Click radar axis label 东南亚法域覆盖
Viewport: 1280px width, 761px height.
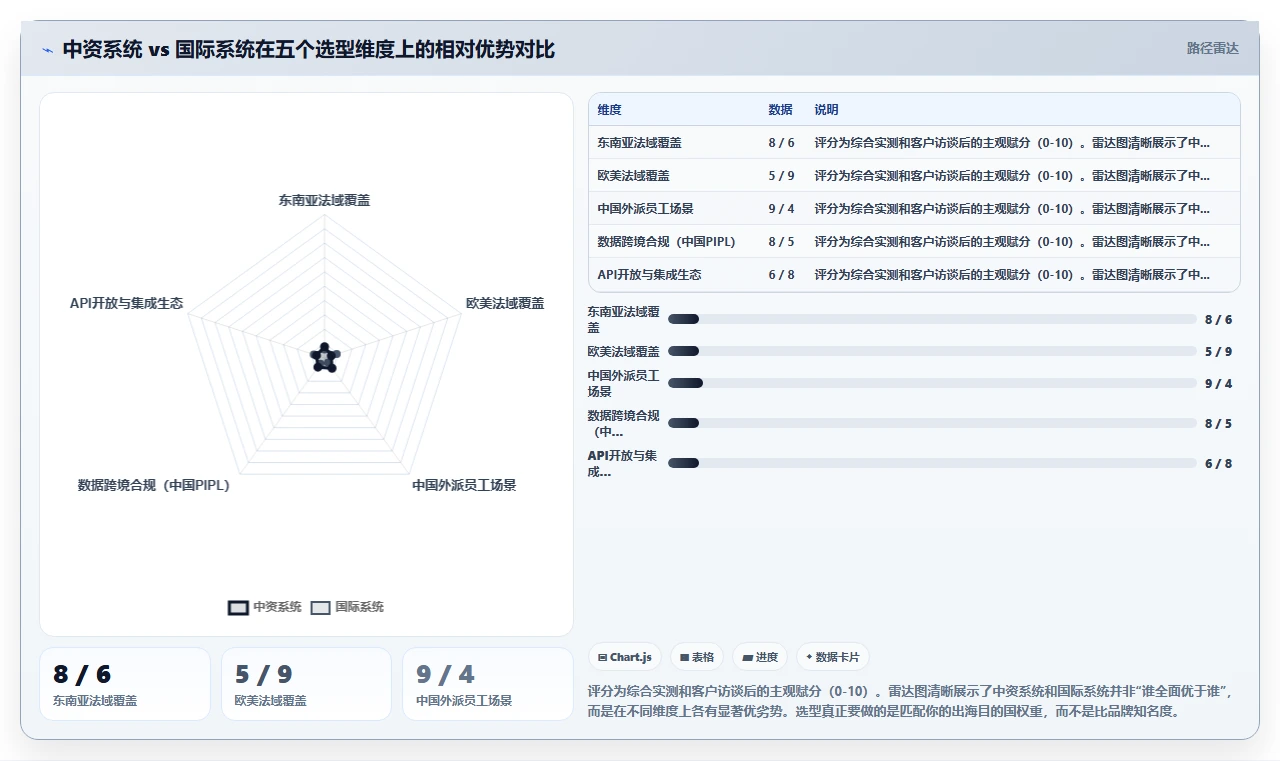point(324,200)
